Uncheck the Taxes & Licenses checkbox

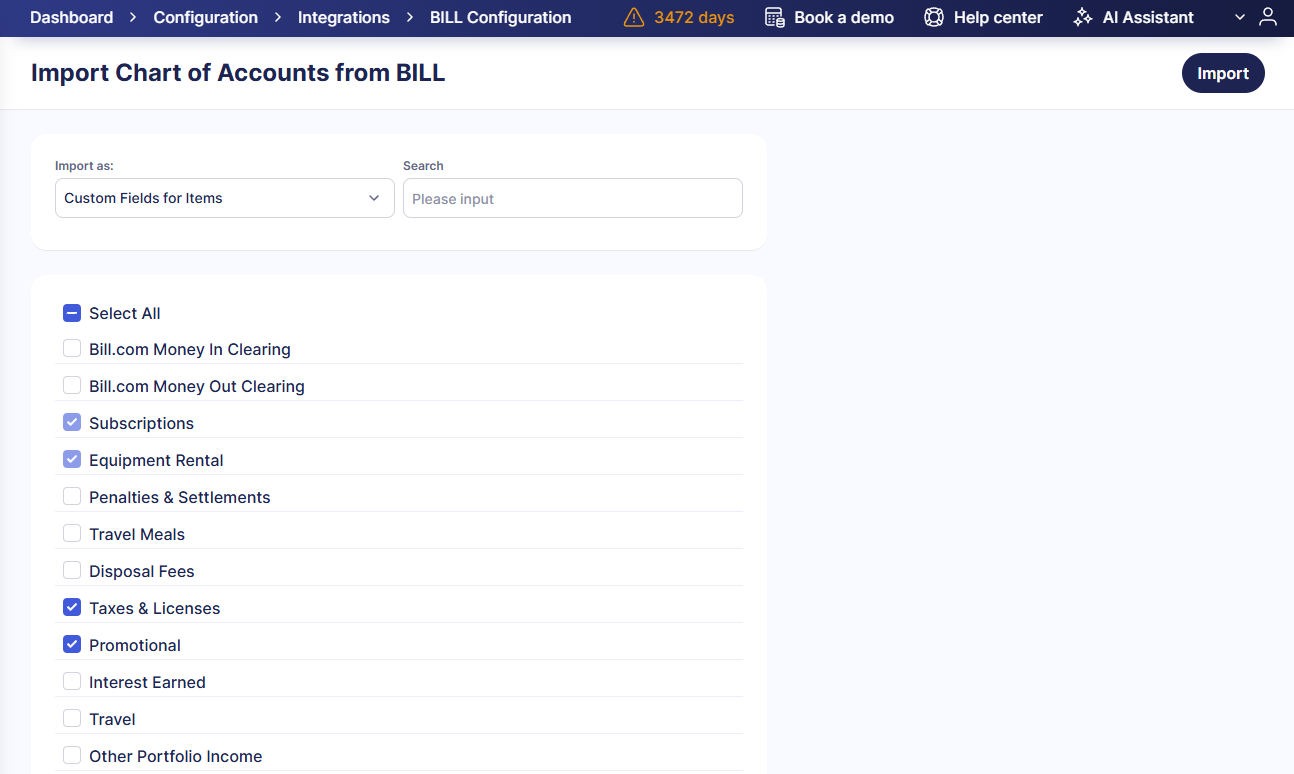point(72,608)
